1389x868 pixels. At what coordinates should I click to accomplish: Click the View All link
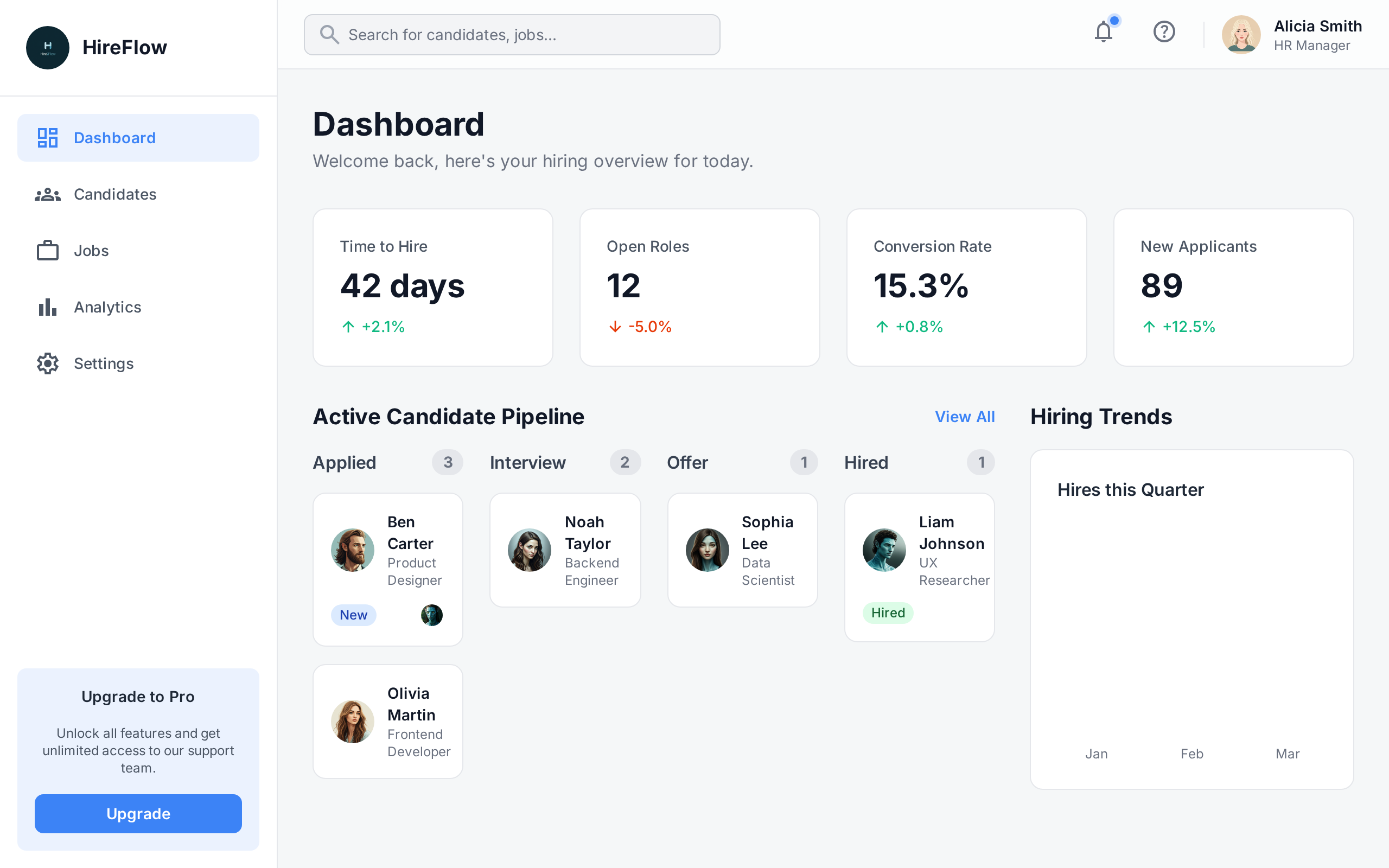point(964,417)
